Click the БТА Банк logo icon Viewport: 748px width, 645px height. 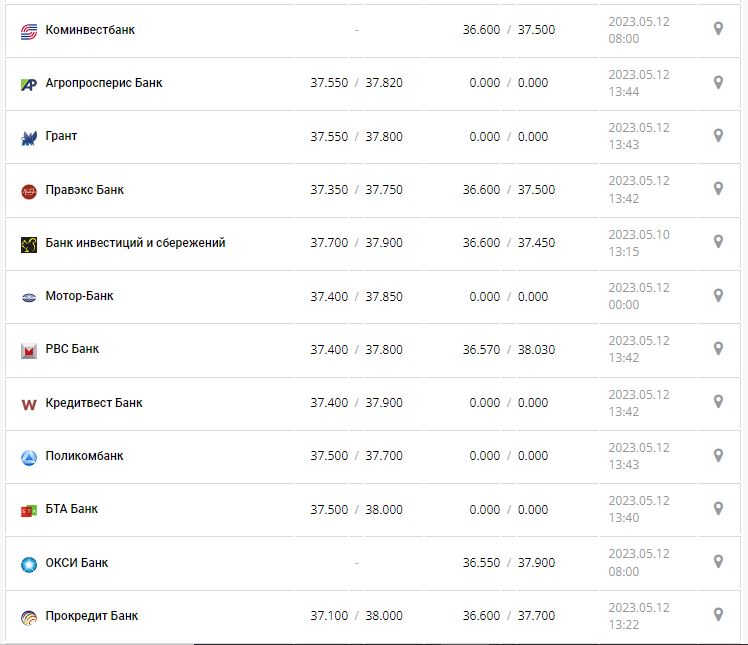[28, 510]
